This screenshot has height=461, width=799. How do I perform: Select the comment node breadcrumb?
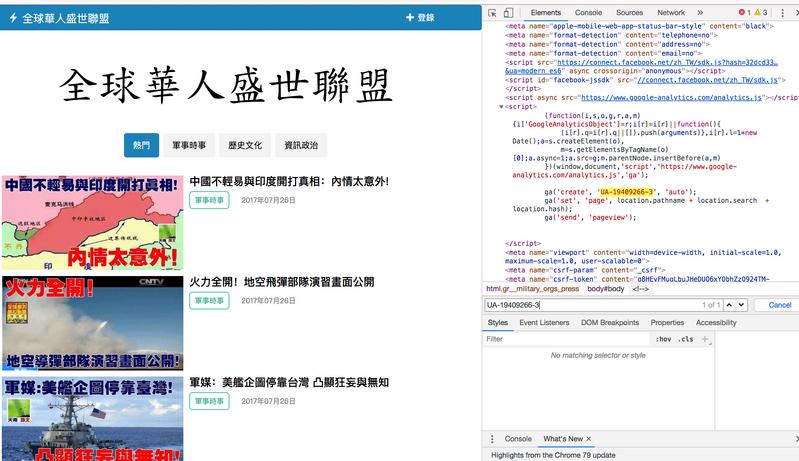pyautogui.click(x=641, y=289)
